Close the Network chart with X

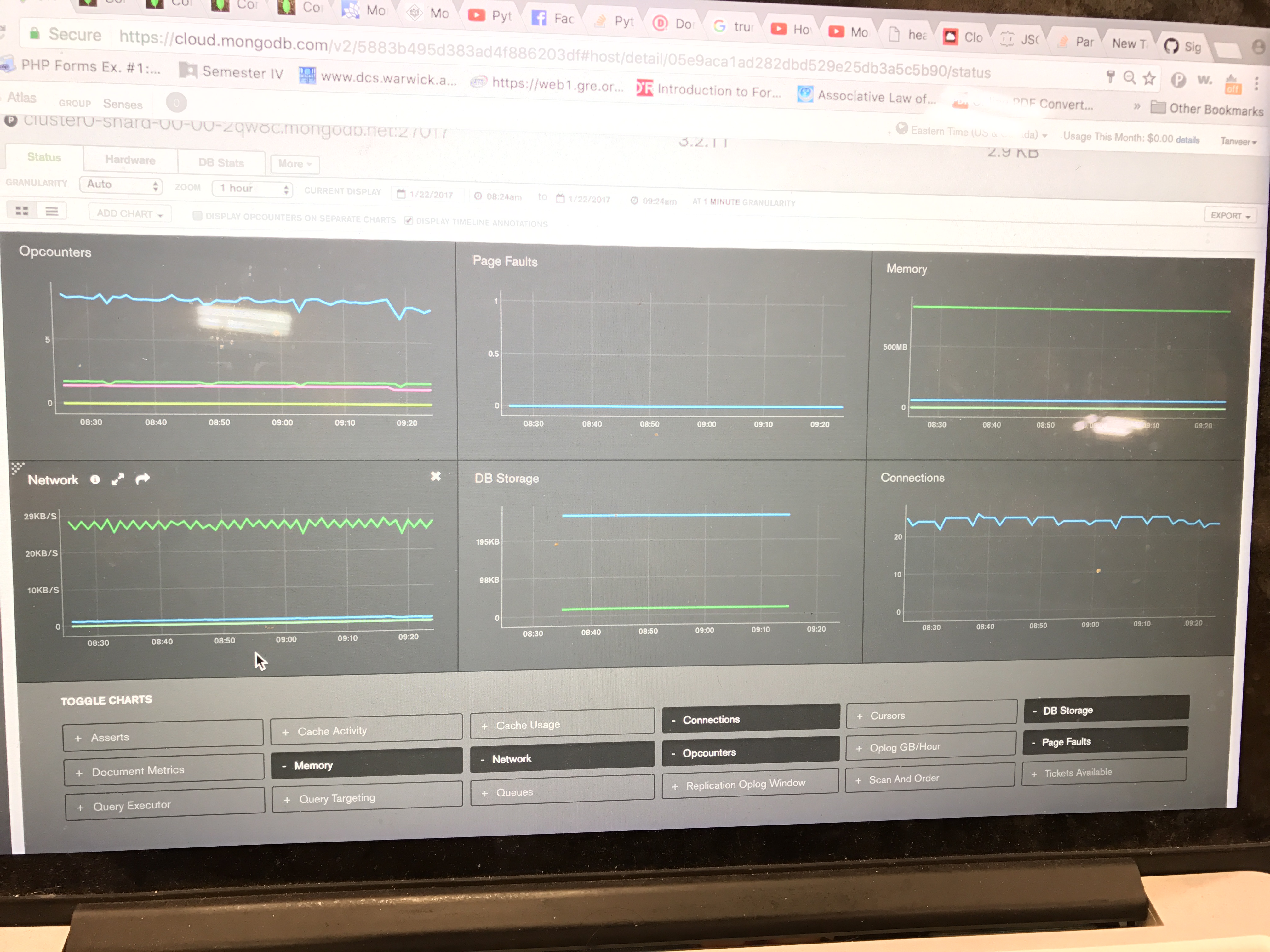[436, 476]
